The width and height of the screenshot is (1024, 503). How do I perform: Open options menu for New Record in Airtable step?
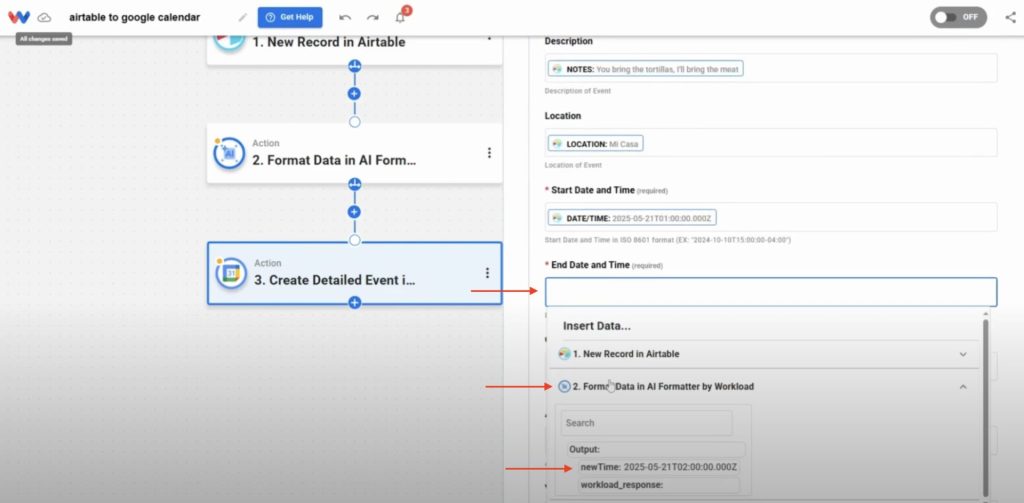[489, 38]
